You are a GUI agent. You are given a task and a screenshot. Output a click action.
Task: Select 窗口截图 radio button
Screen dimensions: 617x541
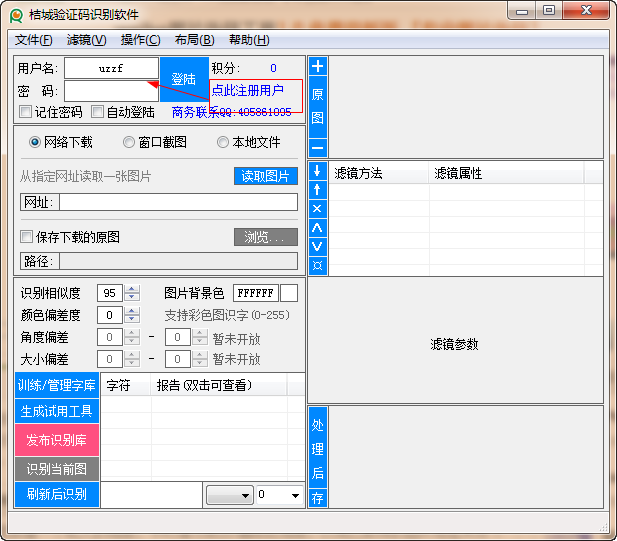pos(129,142)
